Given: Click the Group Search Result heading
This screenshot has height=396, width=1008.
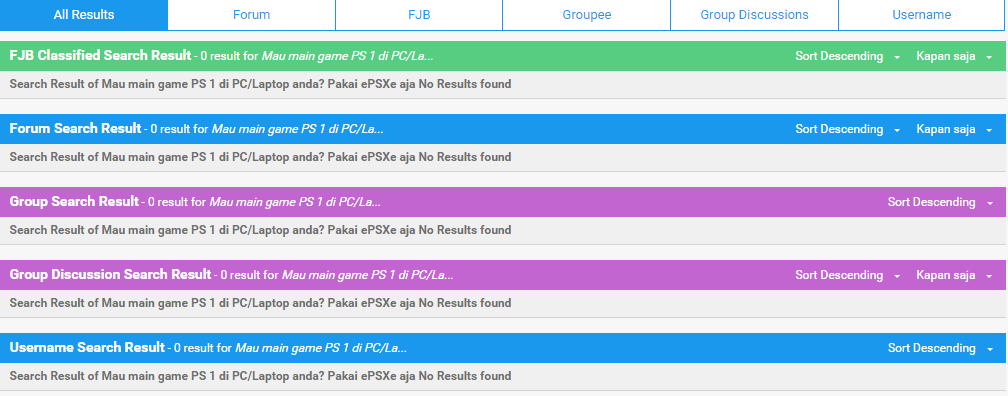Looking at the screenshot, I should (x=74, y=202).
